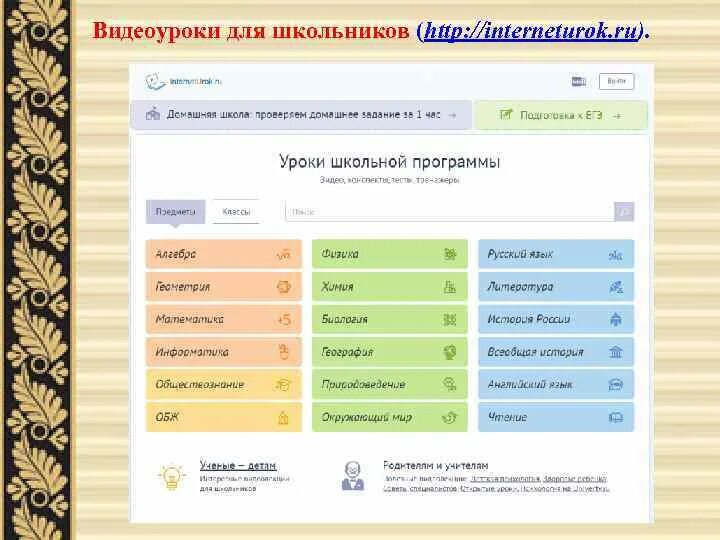Image resolution: width=720 pixels, height=540 pixels.
Task: Click the columns icon on Всеобщая история
Action: tap(616, 352)
